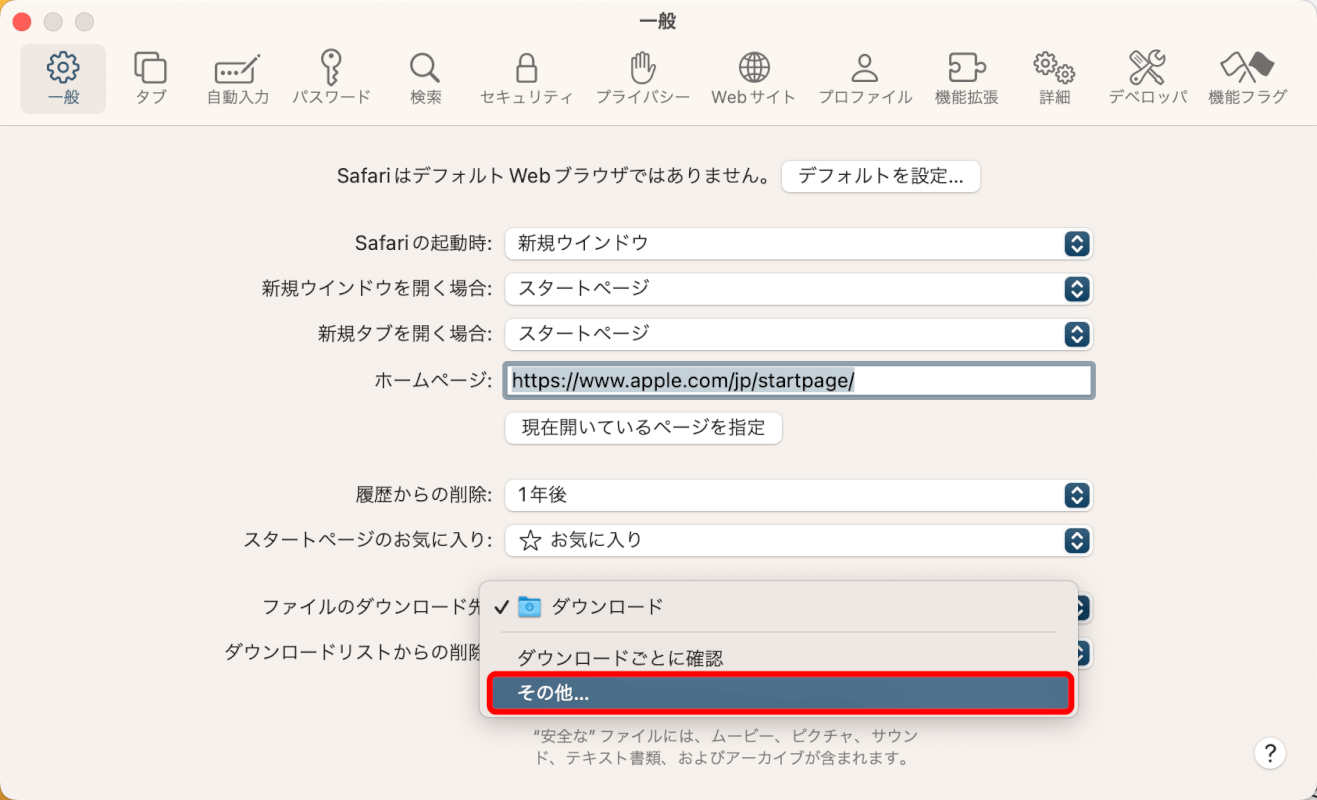Open the 履歴からの削除 dropdown
The image size is (1317, 800).
[798, 494]
